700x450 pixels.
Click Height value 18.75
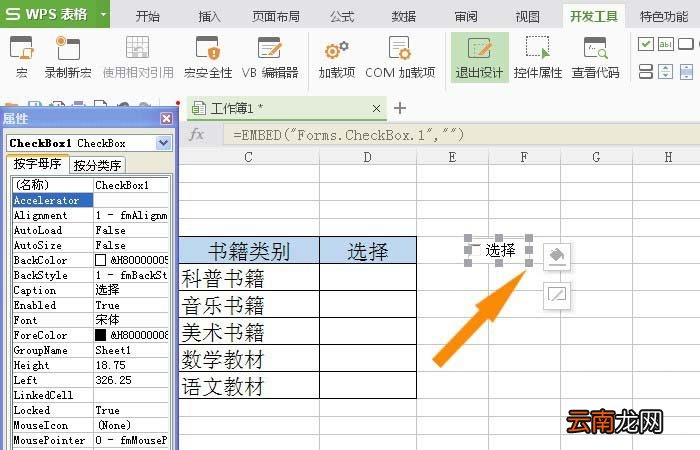point(131,365)
